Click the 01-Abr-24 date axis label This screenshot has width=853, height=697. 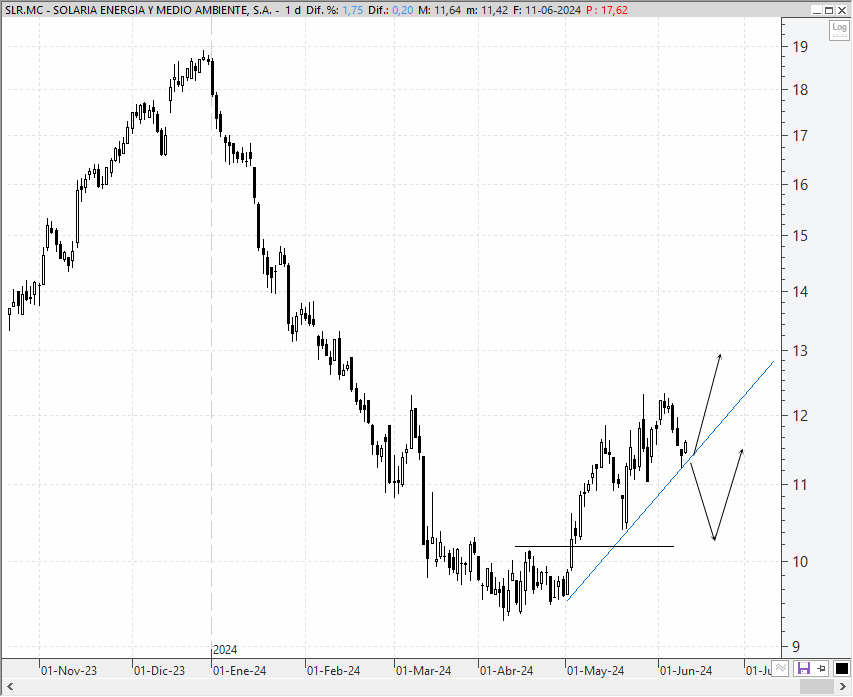coord(506,671)
